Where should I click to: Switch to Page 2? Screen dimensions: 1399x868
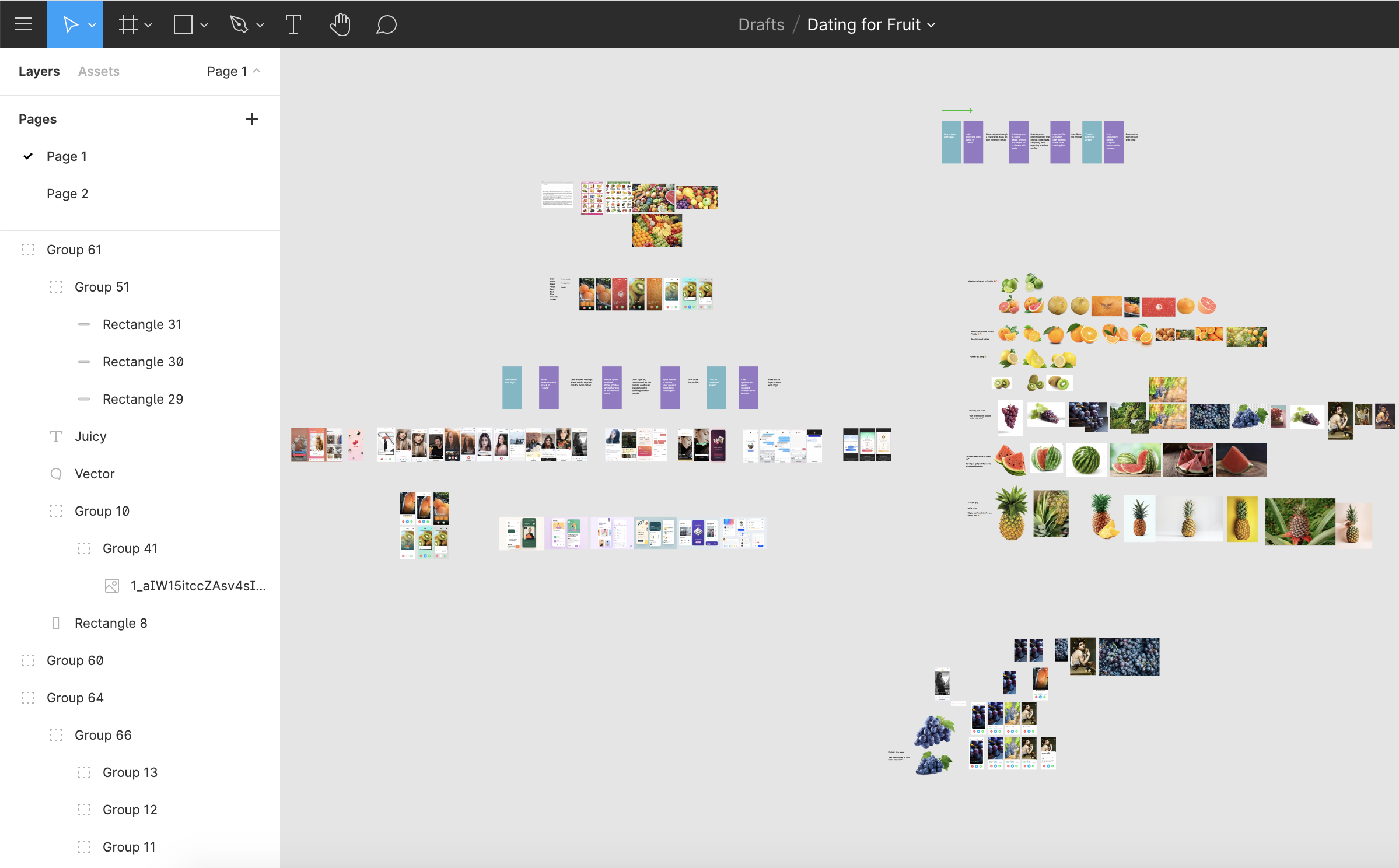pyautogui.click(x=68, y=194)
